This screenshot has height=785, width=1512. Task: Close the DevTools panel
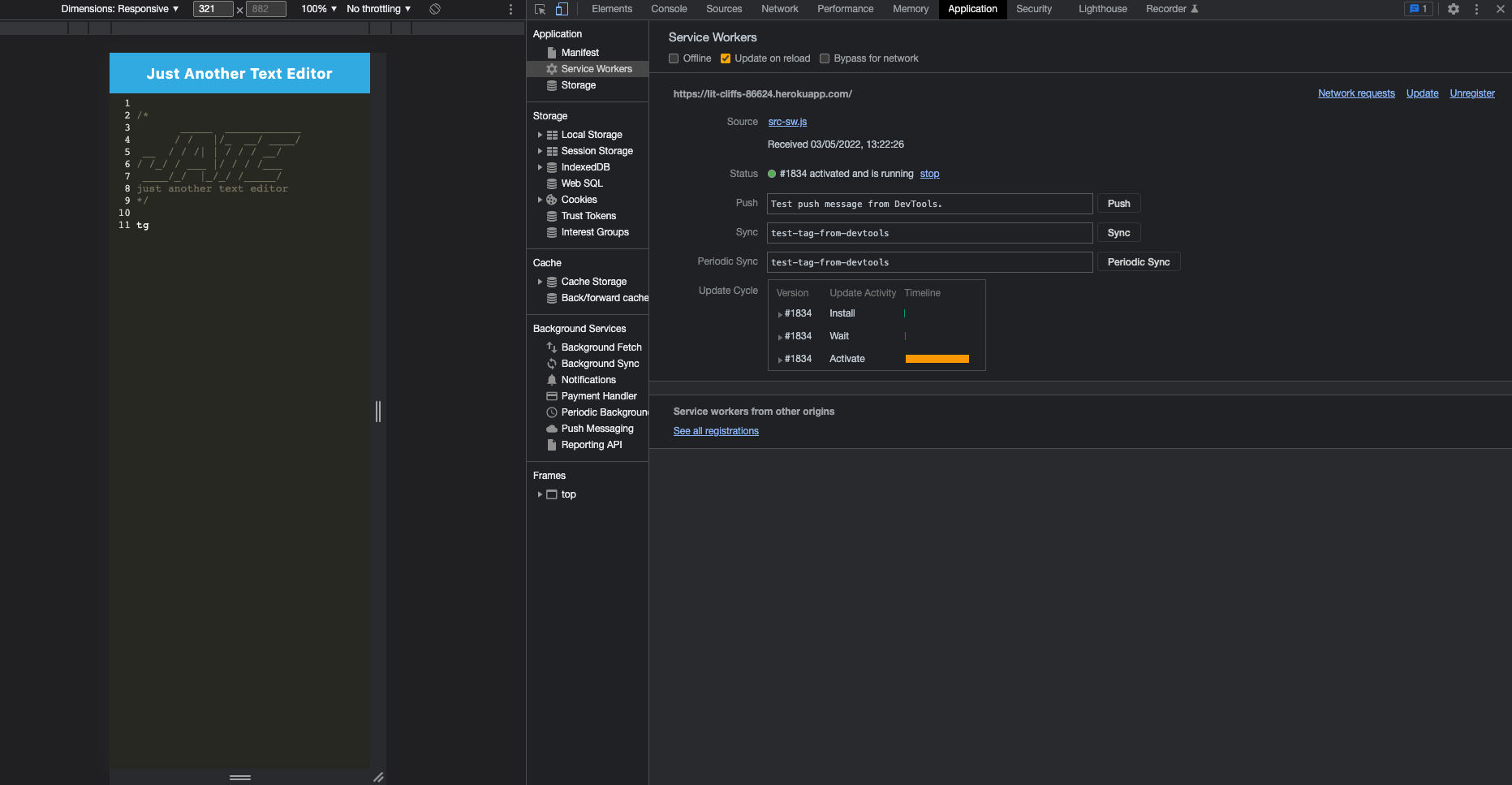[1501, 9]
